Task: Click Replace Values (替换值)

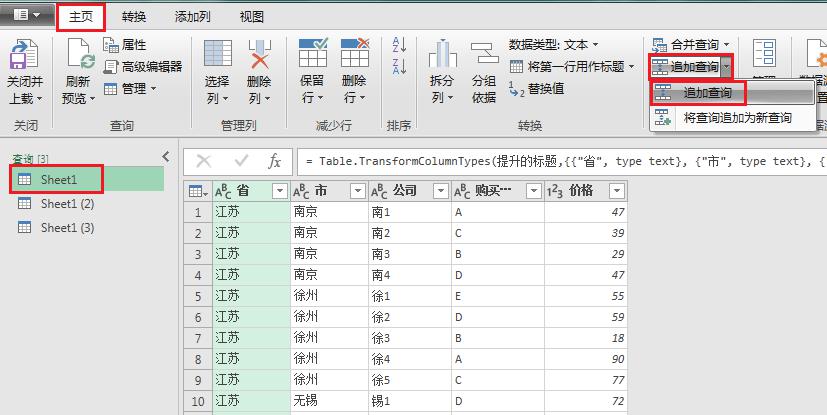Action: 536,89
